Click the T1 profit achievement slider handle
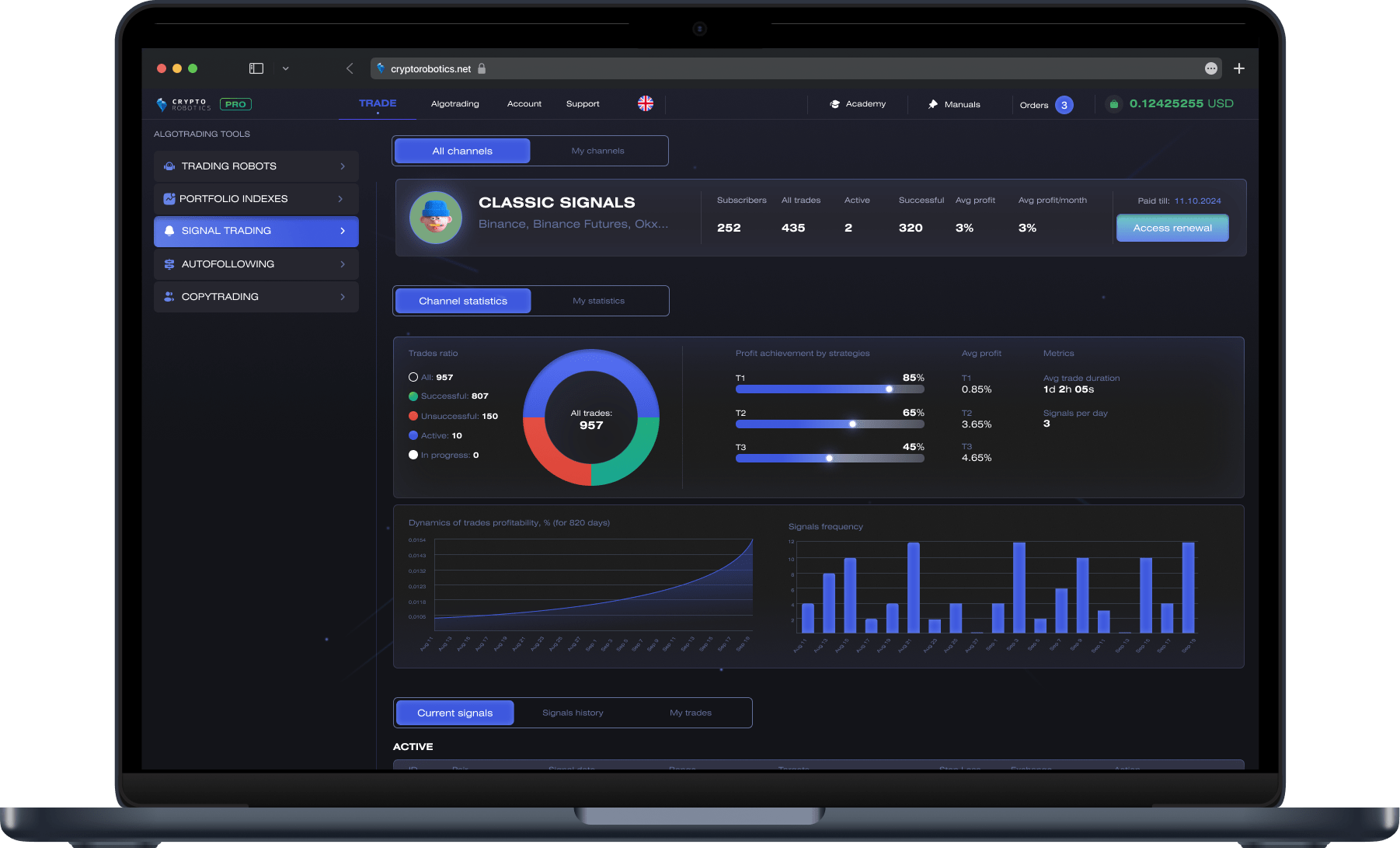 pos(889,389)
